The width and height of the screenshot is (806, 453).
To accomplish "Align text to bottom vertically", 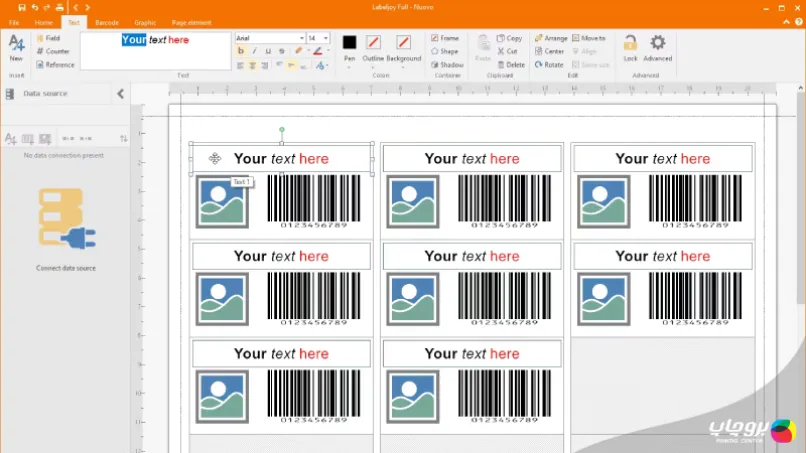I will click(304, 65).
